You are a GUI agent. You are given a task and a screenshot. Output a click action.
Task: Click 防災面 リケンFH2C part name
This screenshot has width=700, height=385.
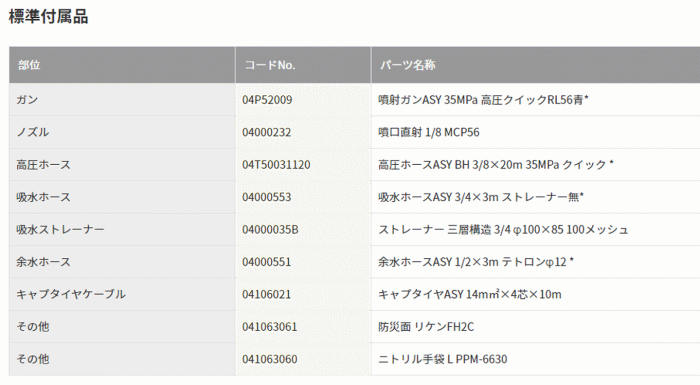point(426,326)
